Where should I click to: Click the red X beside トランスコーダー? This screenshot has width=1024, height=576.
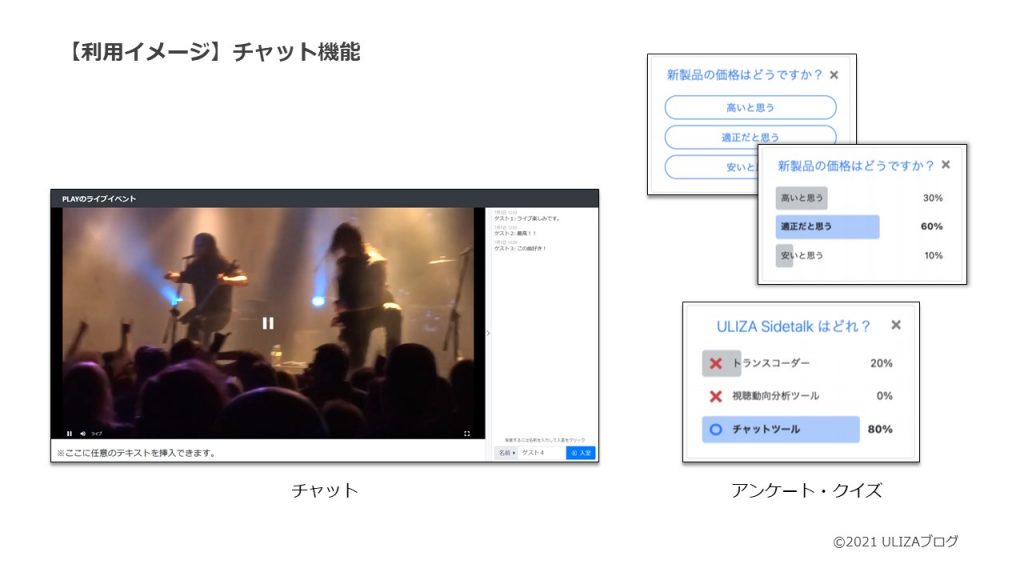[x=715, y=363]
